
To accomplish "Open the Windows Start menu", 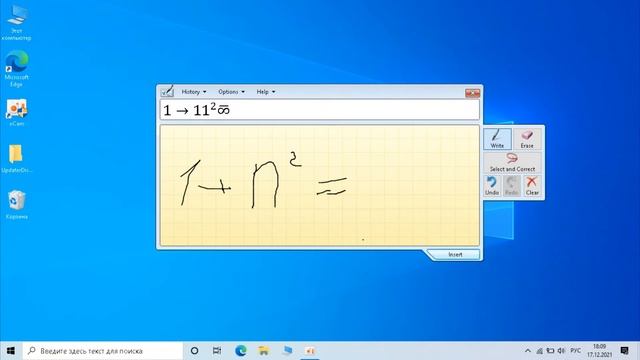I will click(x=11, y=351).
